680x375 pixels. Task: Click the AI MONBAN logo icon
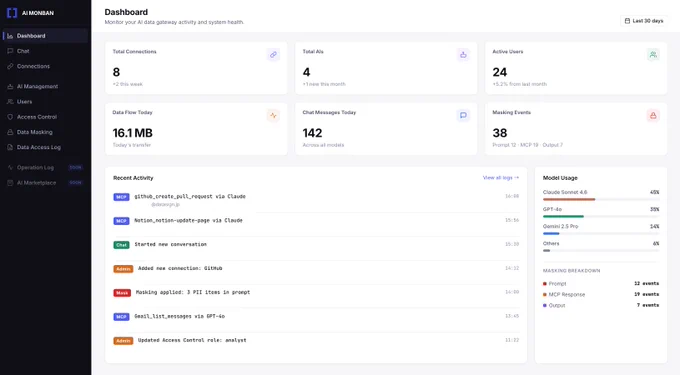tap(12, 13)
